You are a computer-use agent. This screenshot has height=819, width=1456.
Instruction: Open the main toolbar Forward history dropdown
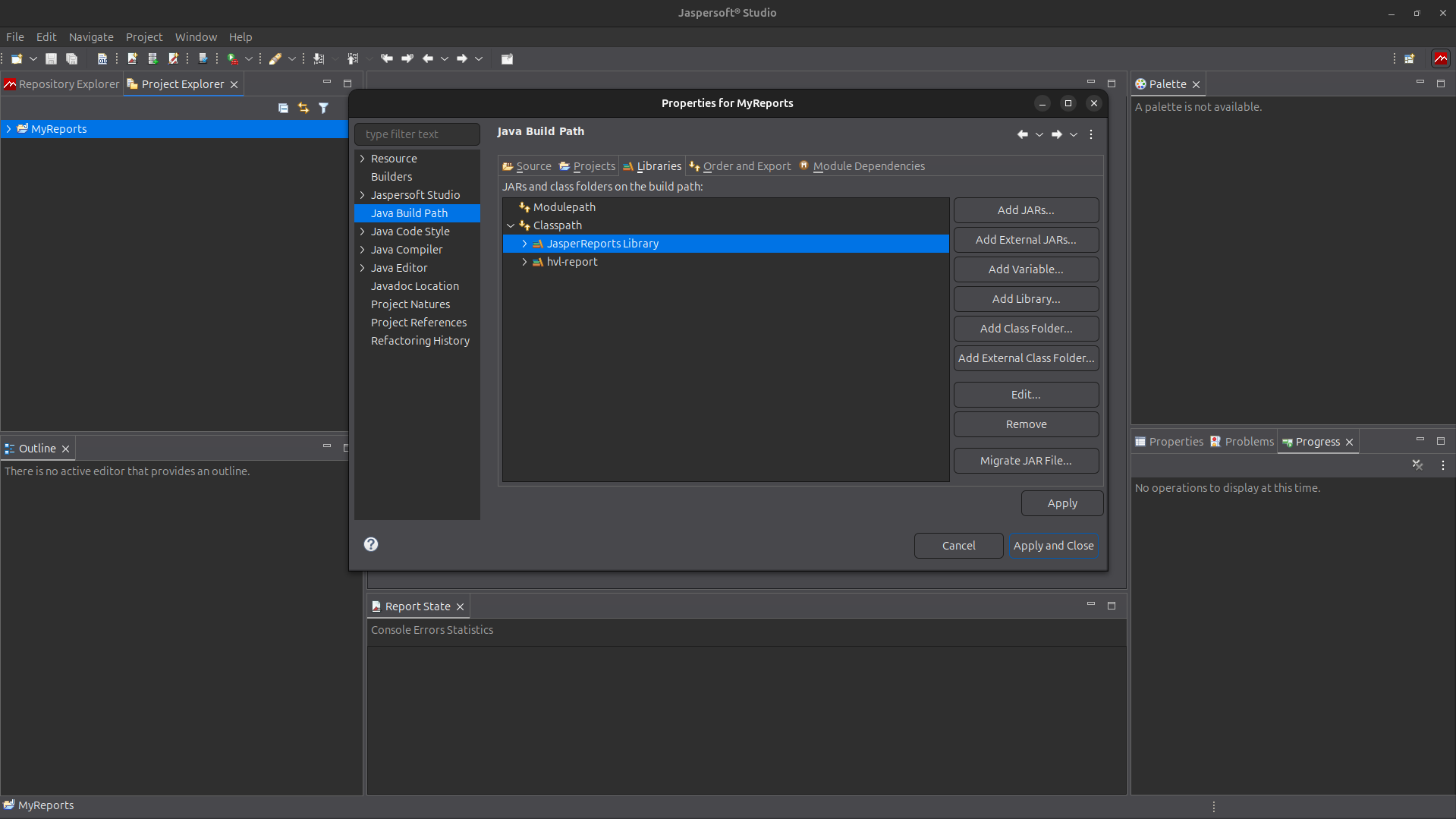click(479, 58)
